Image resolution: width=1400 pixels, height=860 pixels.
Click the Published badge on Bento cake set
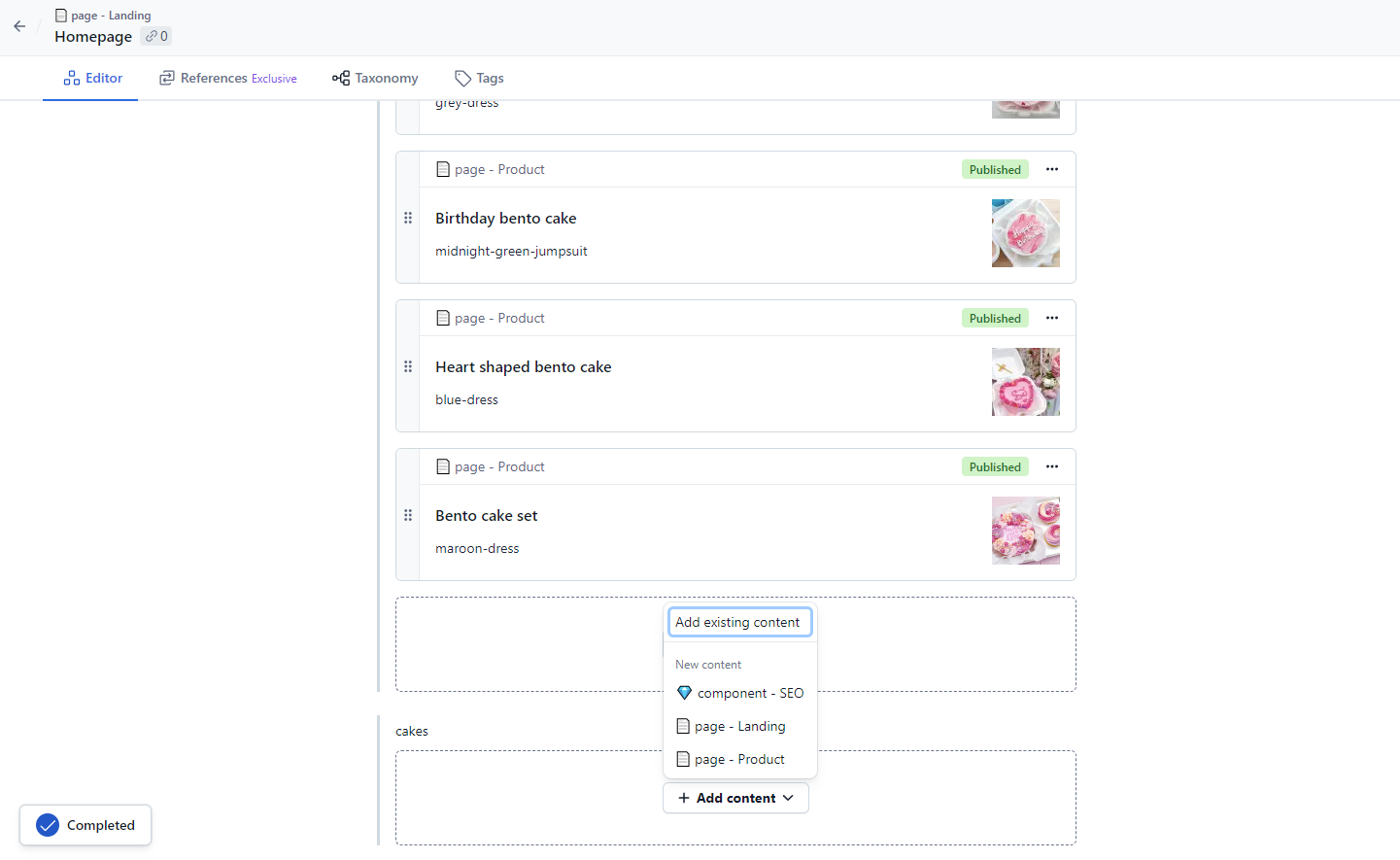pos(995,466)
